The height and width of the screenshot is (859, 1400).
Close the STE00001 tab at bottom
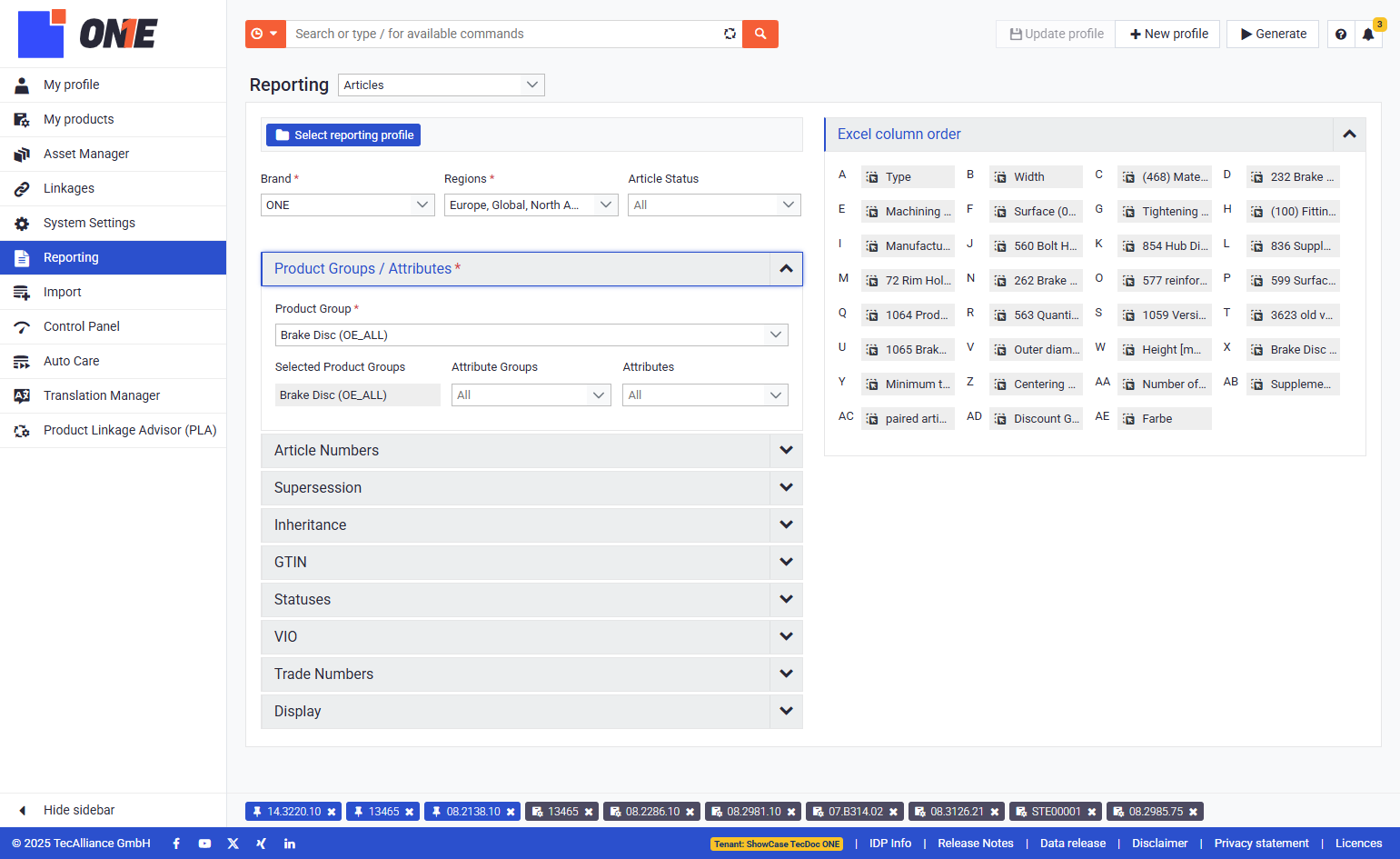(x=1092, y=812)
